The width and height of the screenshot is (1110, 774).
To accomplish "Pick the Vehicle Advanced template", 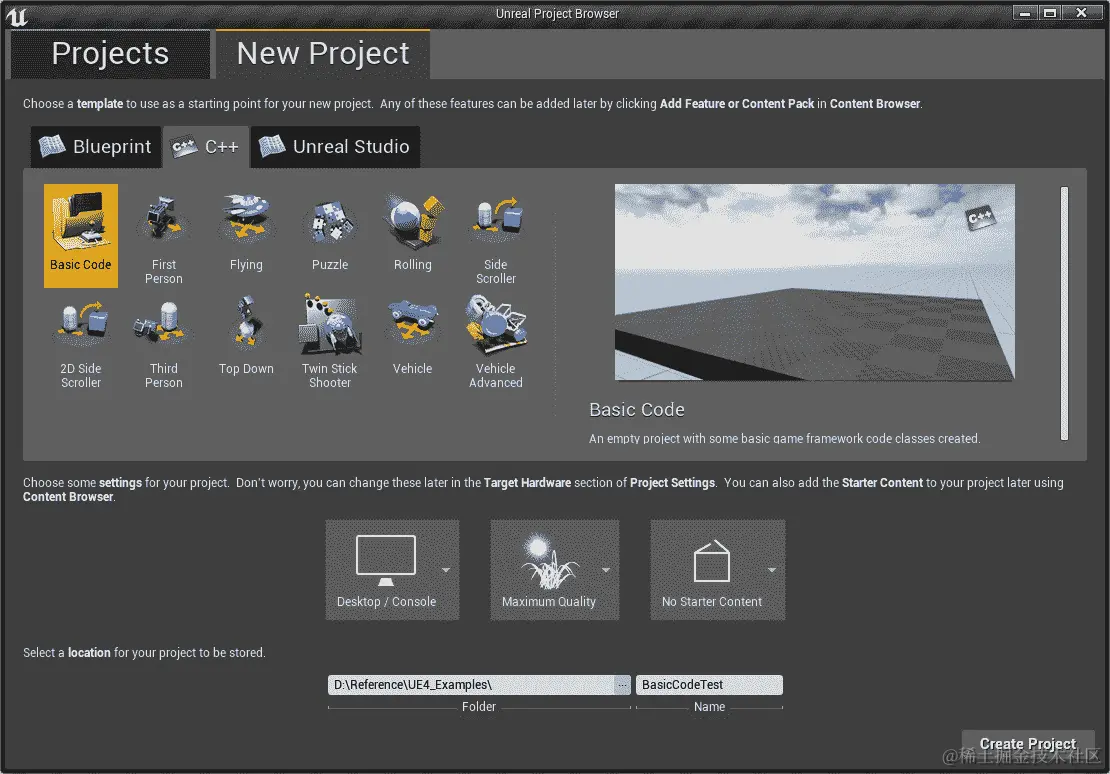I will (x=496, y=341).
